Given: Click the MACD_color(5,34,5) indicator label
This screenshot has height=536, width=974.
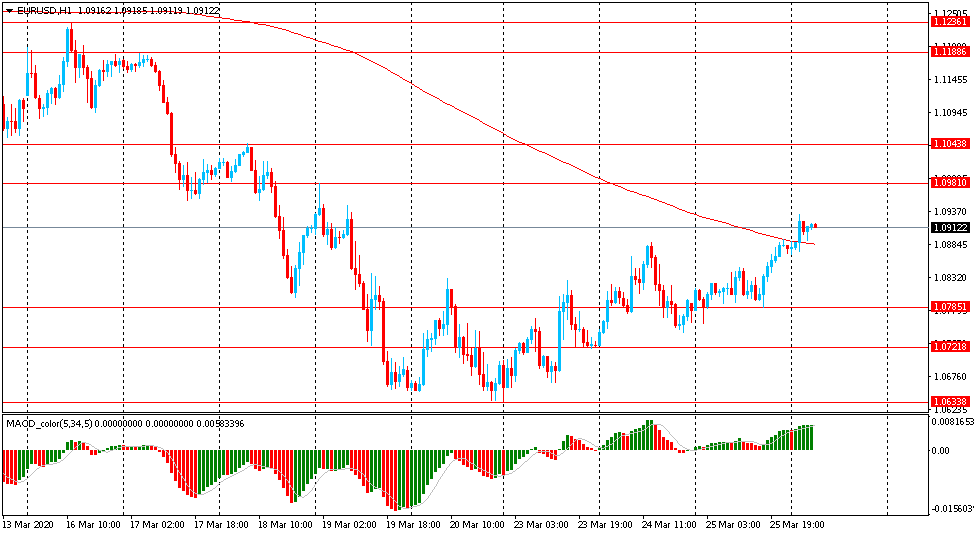Looking at the screenshot, I should point(50,424).
